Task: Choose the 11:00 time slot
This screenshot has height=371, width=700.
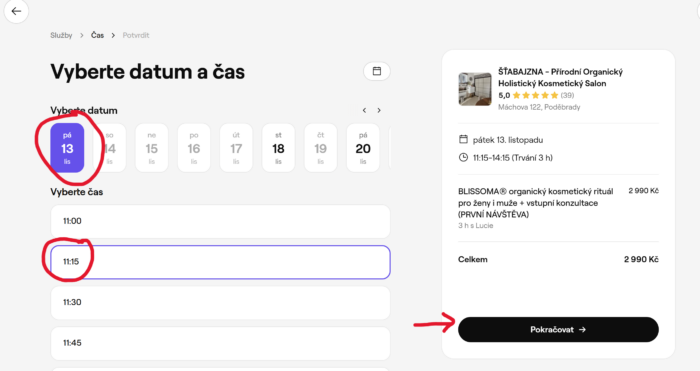Action: [221, 221]
